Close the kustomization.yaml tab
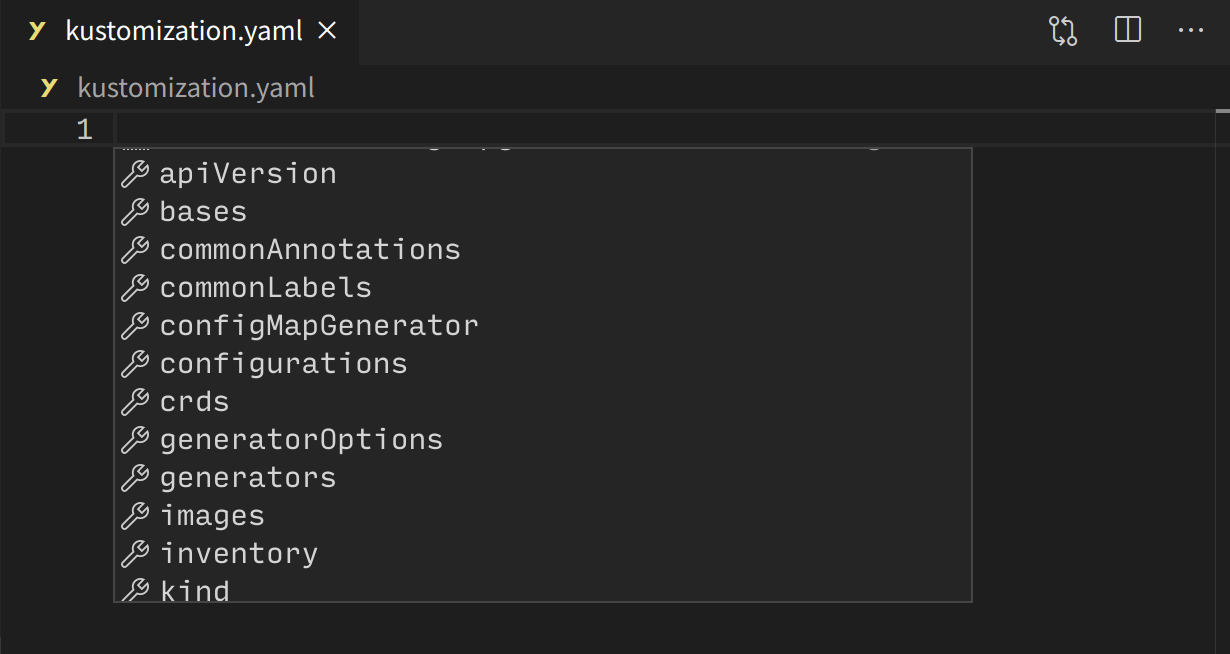 (x=326, y=31)
